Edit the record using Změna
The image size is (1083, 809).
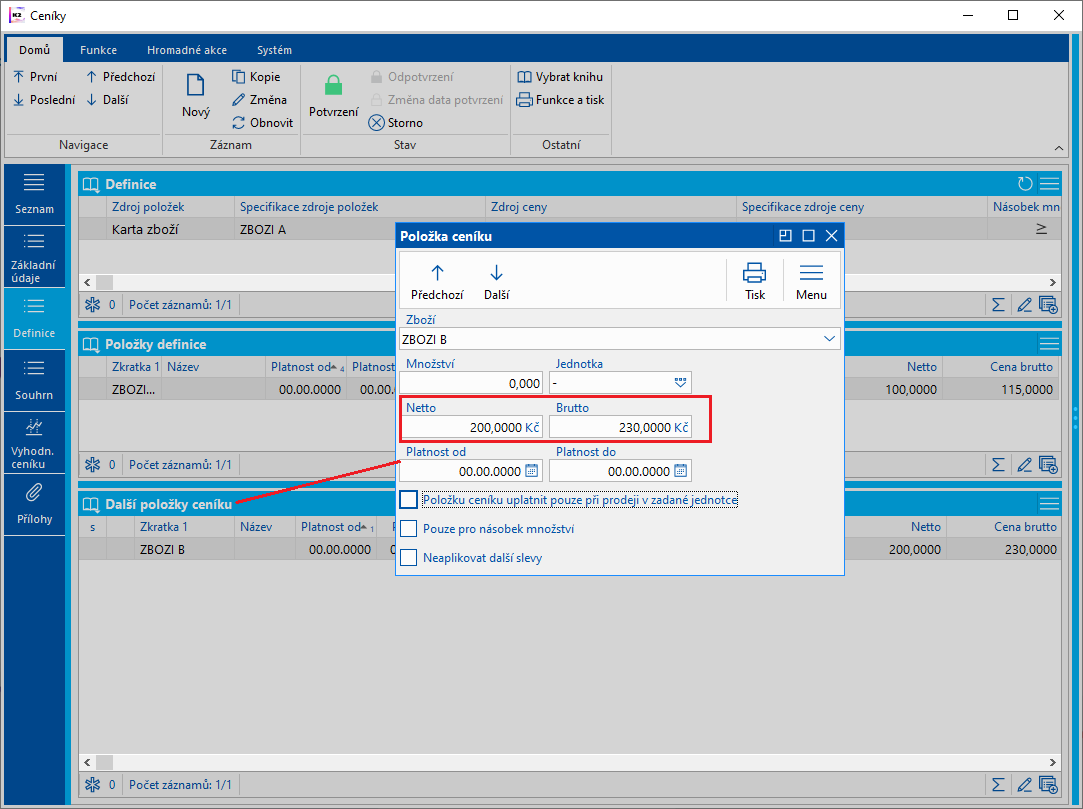(x=259, y=99)
